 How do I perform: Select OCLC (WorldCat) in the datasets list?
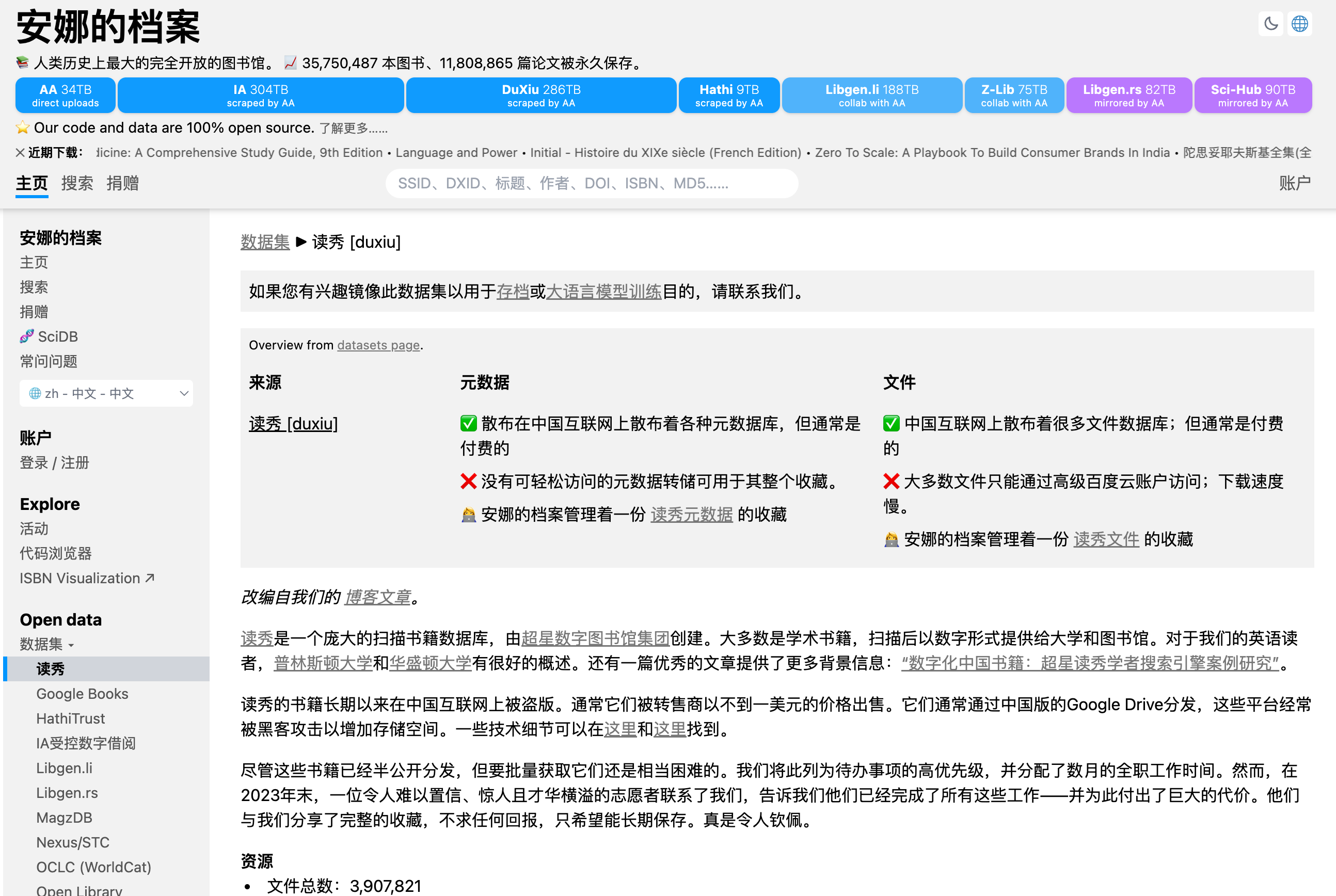[x=94, y=868]
